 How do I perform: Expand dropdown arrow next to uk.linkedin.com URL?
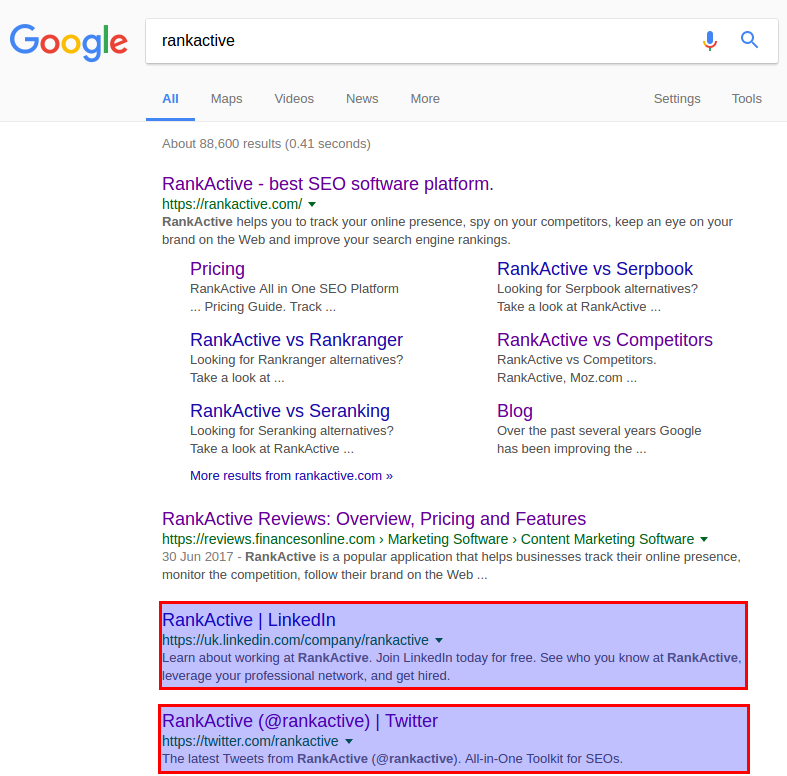click(x=439, y=640)
